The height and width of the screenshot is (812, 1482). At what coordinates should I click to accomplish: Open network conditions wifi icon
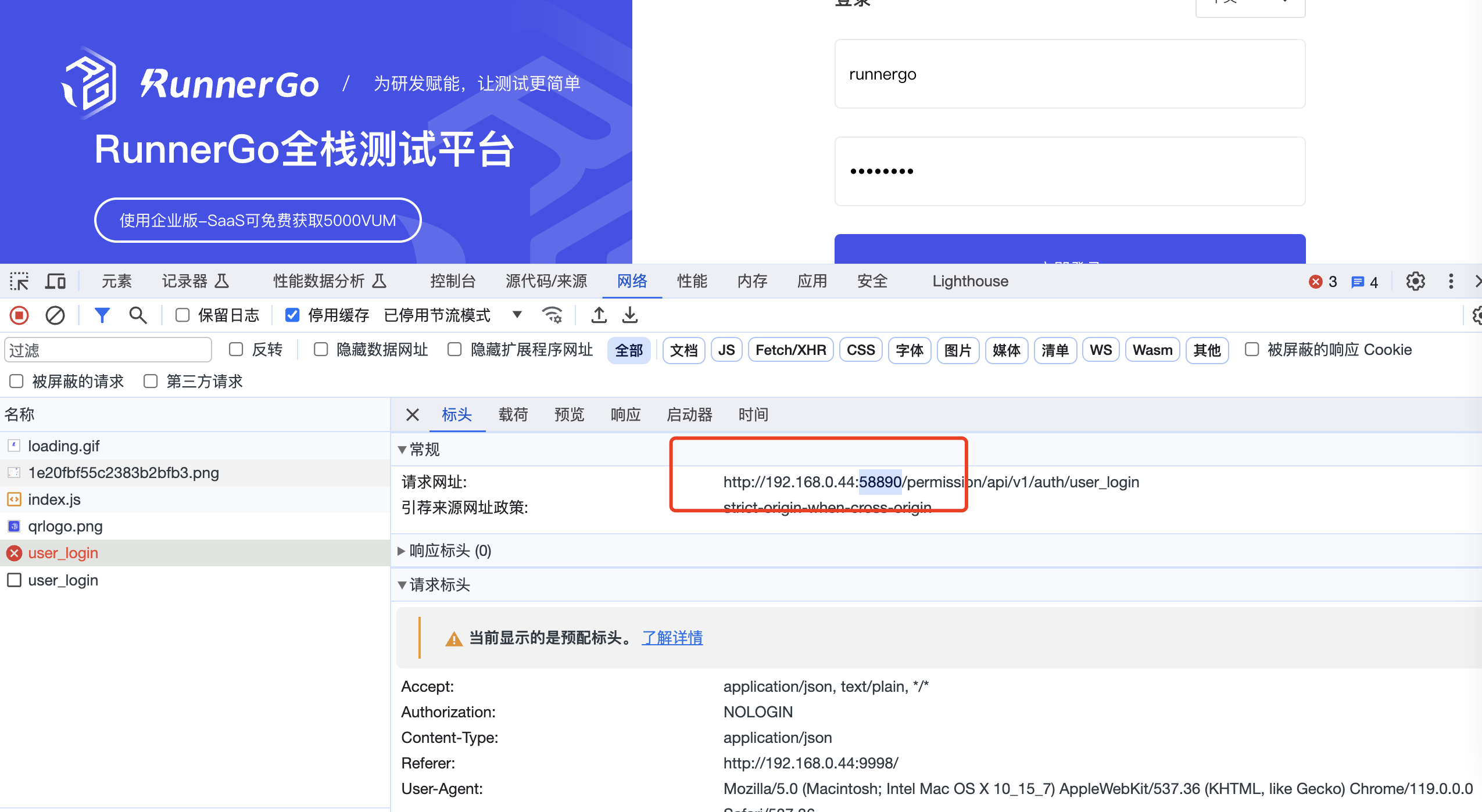[552, 315]
